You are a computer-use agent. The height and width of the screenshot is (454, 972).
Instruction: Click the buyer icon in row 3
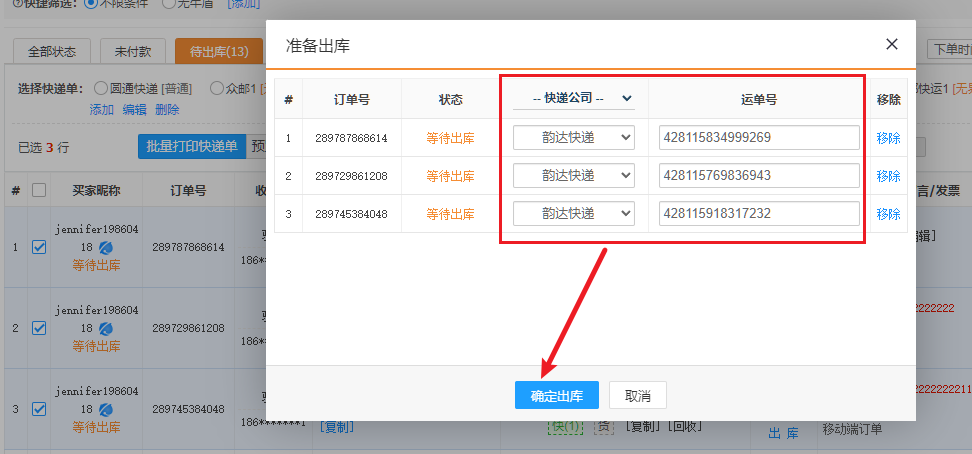pos(105,410)
